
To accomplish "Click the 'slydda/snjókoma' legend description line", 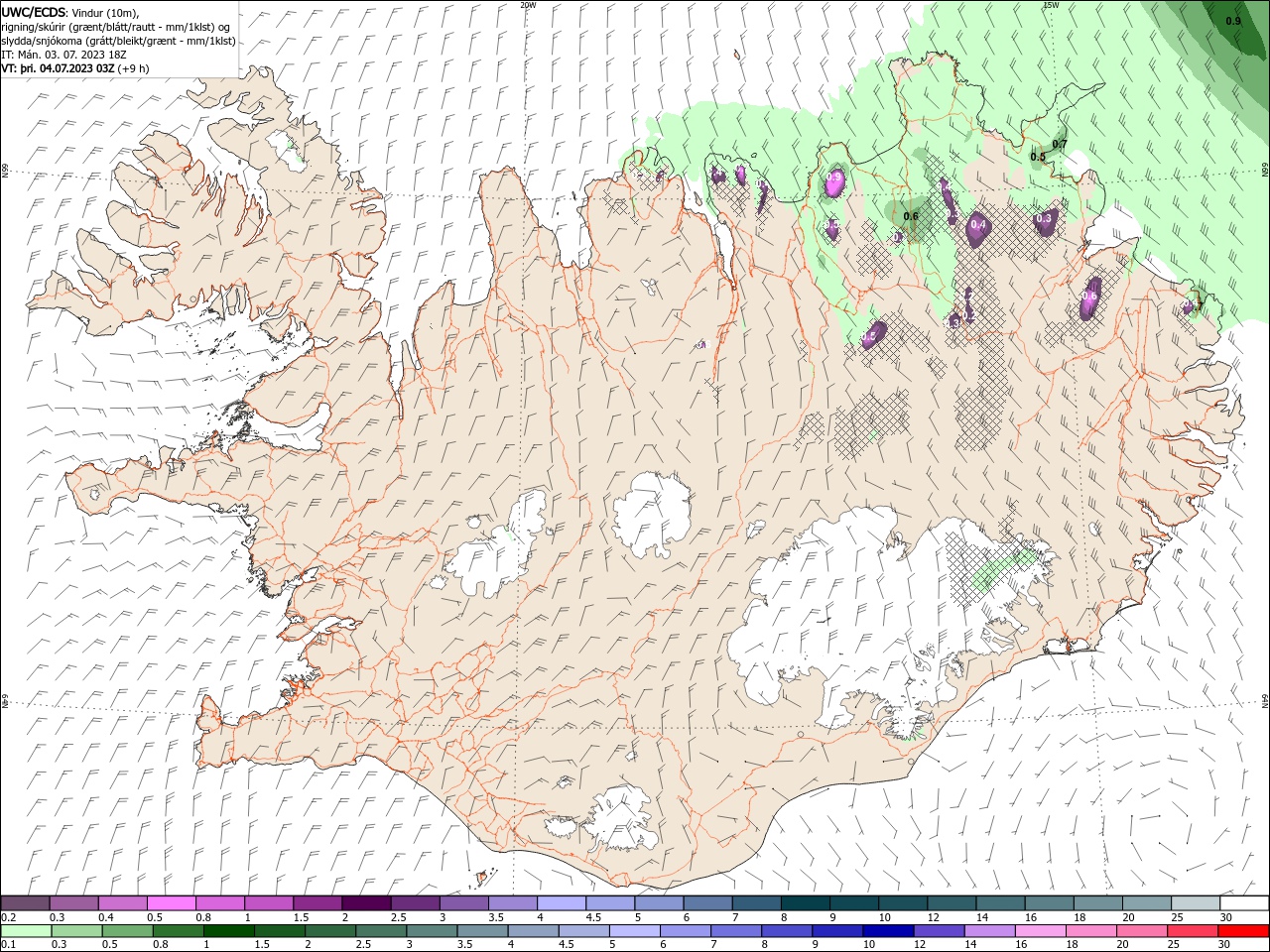I will [x=118, y=41].
